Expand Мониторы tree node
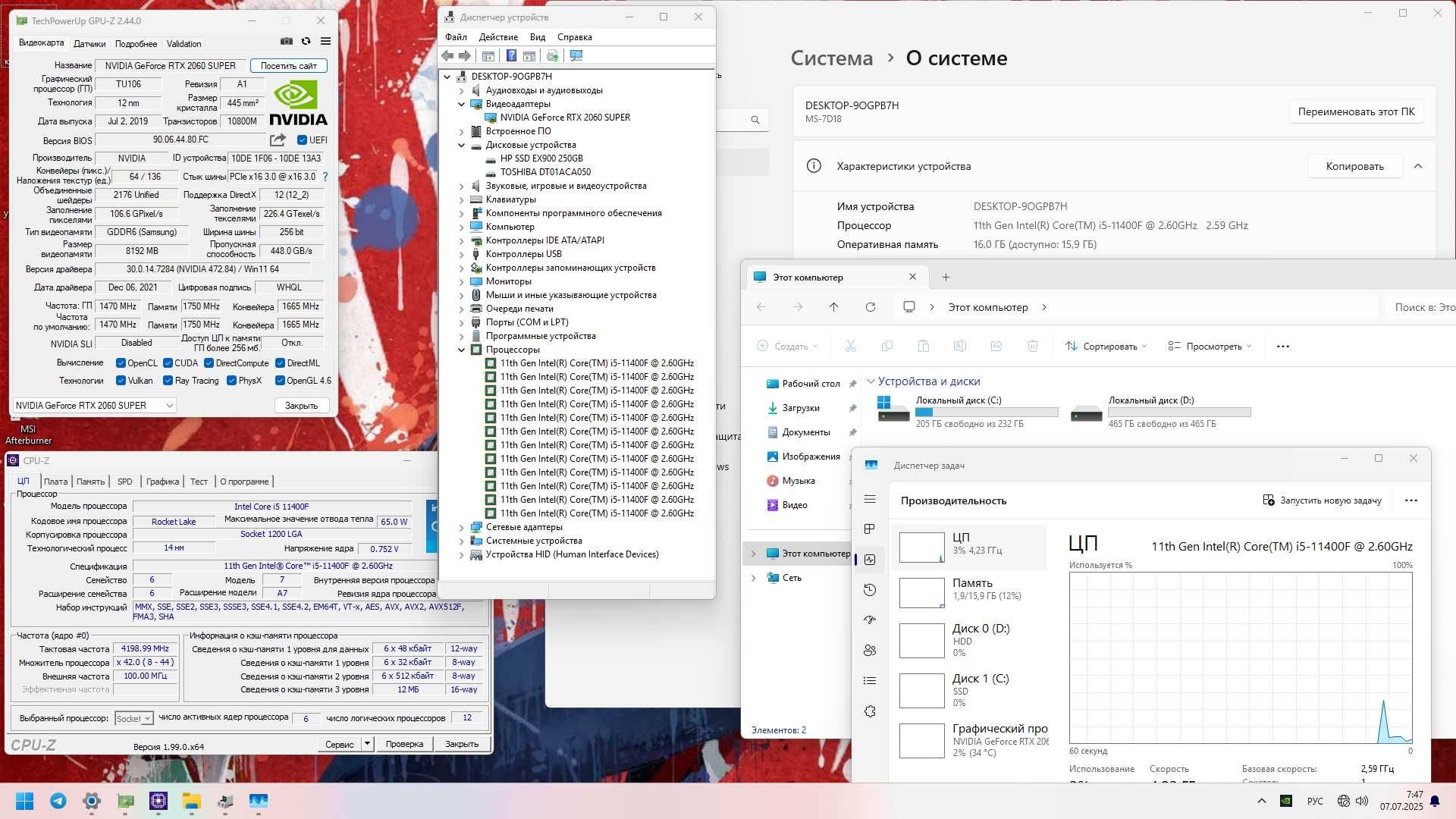The image size is (1456, 819). point(461,281)
